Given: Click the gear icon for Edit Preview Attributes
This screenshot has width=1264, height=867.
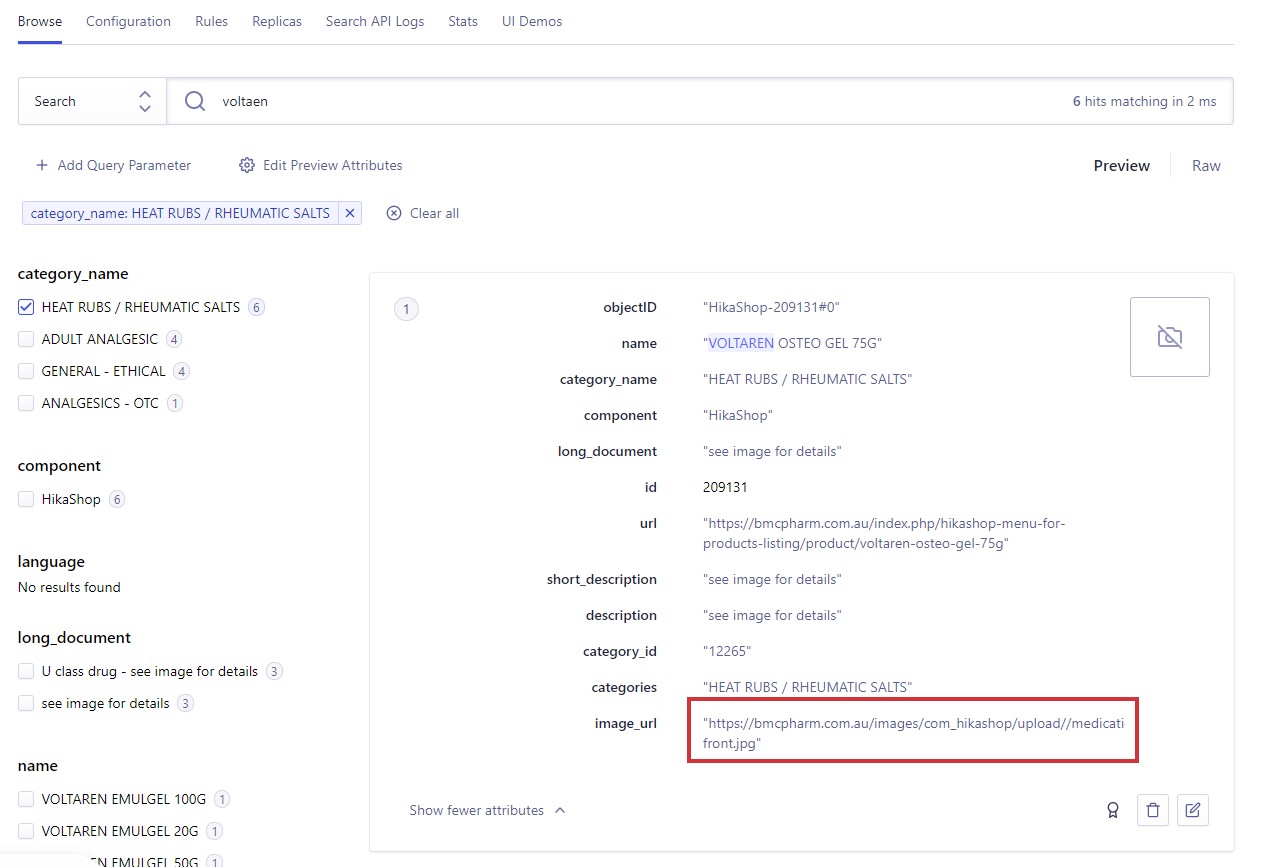Looking at the screenshot, I should (x=247, y=165).
